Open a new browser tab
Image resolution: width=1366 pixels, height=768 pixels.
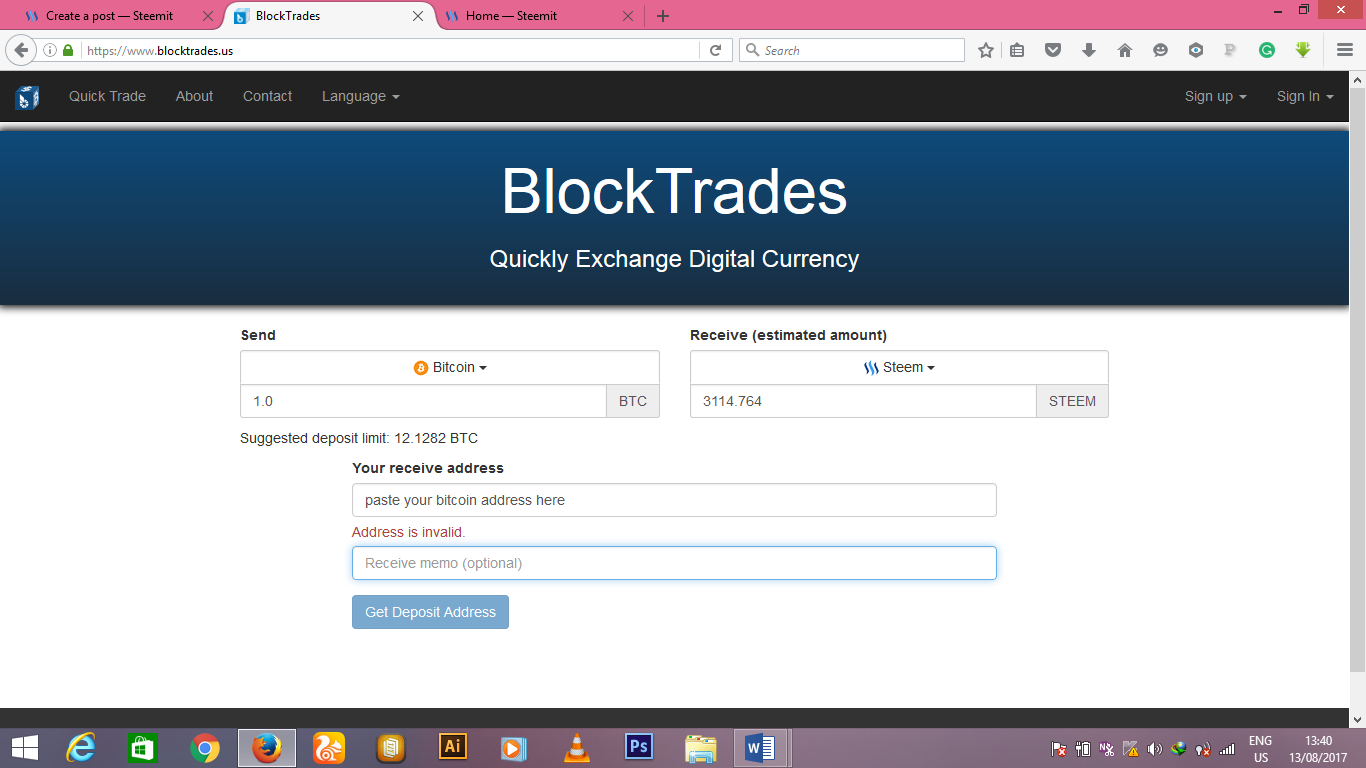pos(663,16)
